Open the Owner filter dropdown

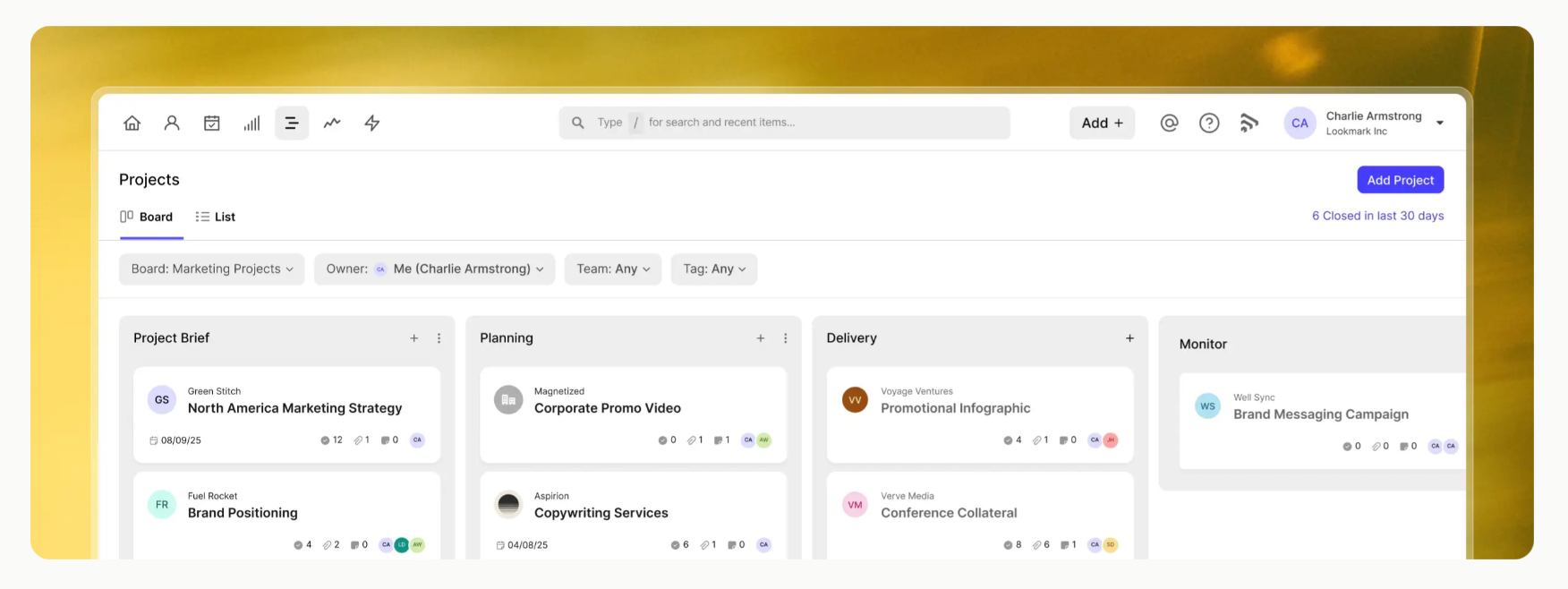click(x=435, y=269)
